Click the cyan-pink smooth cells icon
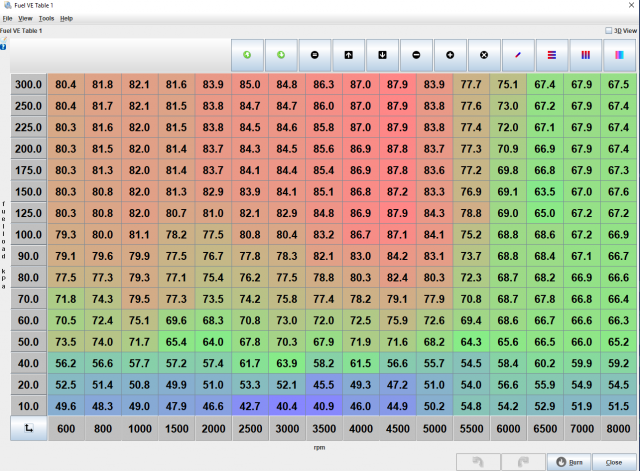640x471 pixels. pos(619,54)
